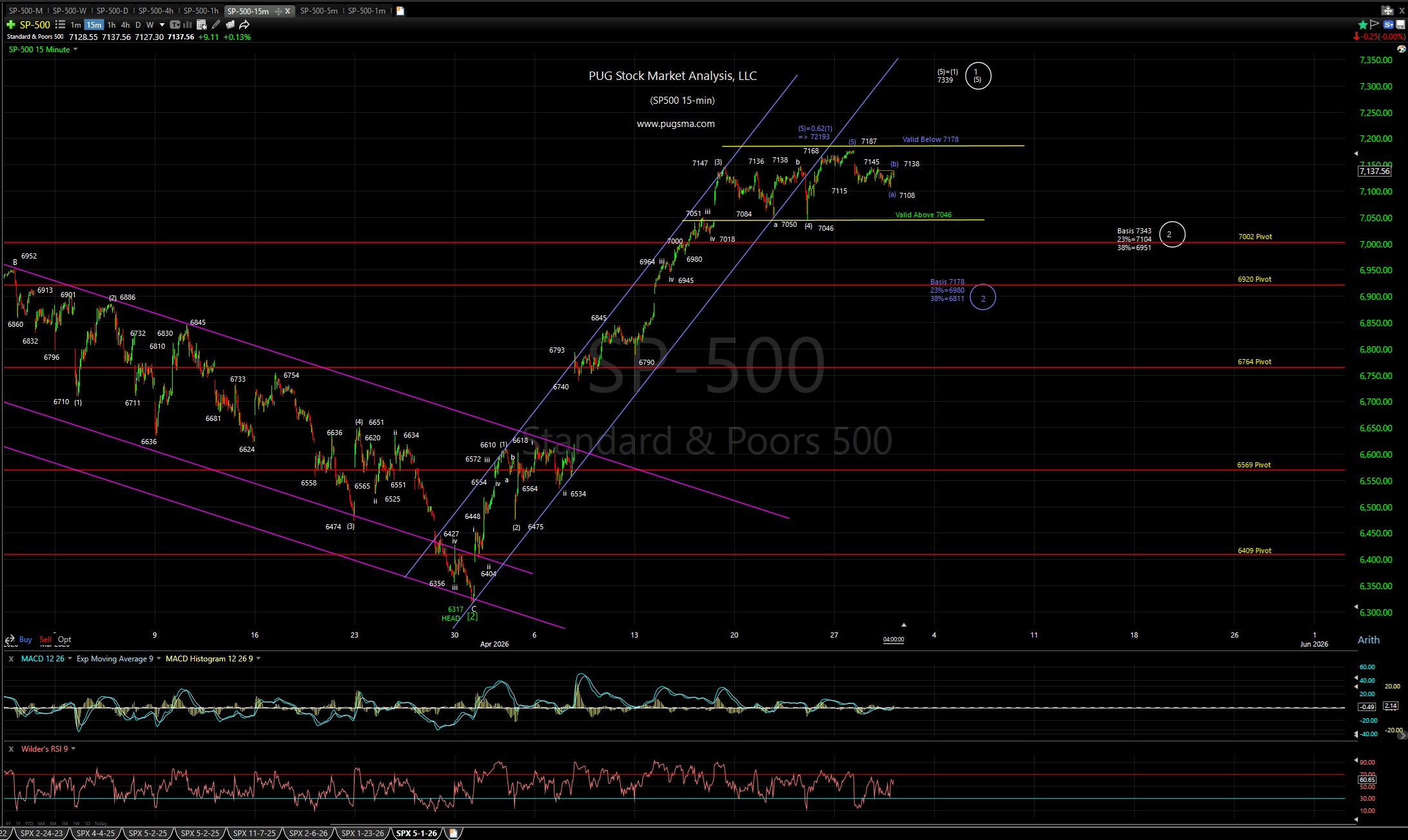Save the chart with the floppy disk icon

tap(1400, 24)
